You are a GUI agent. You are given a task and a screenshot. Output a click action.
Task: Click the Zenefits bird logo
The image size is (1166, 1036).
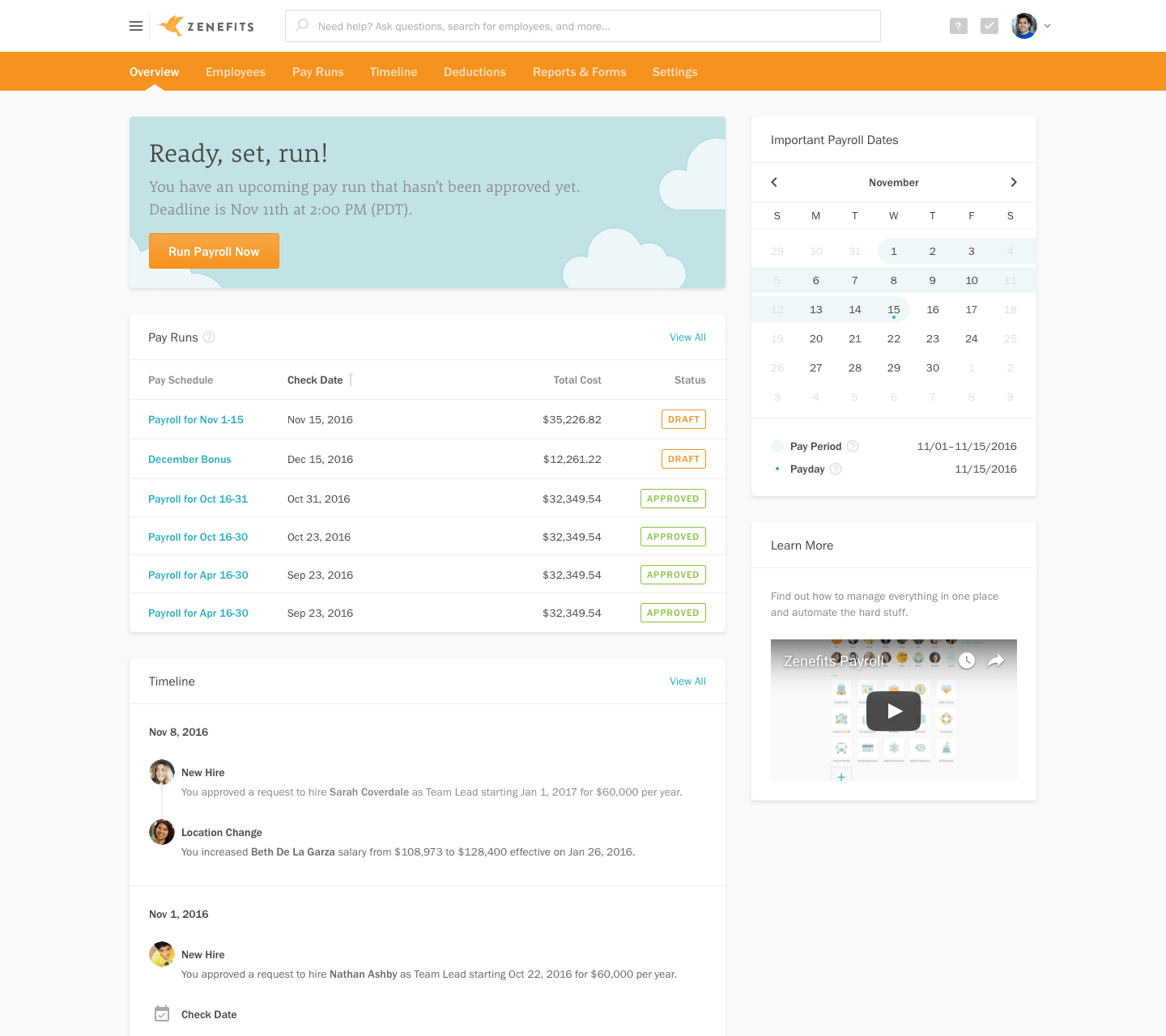pos(171,26)
